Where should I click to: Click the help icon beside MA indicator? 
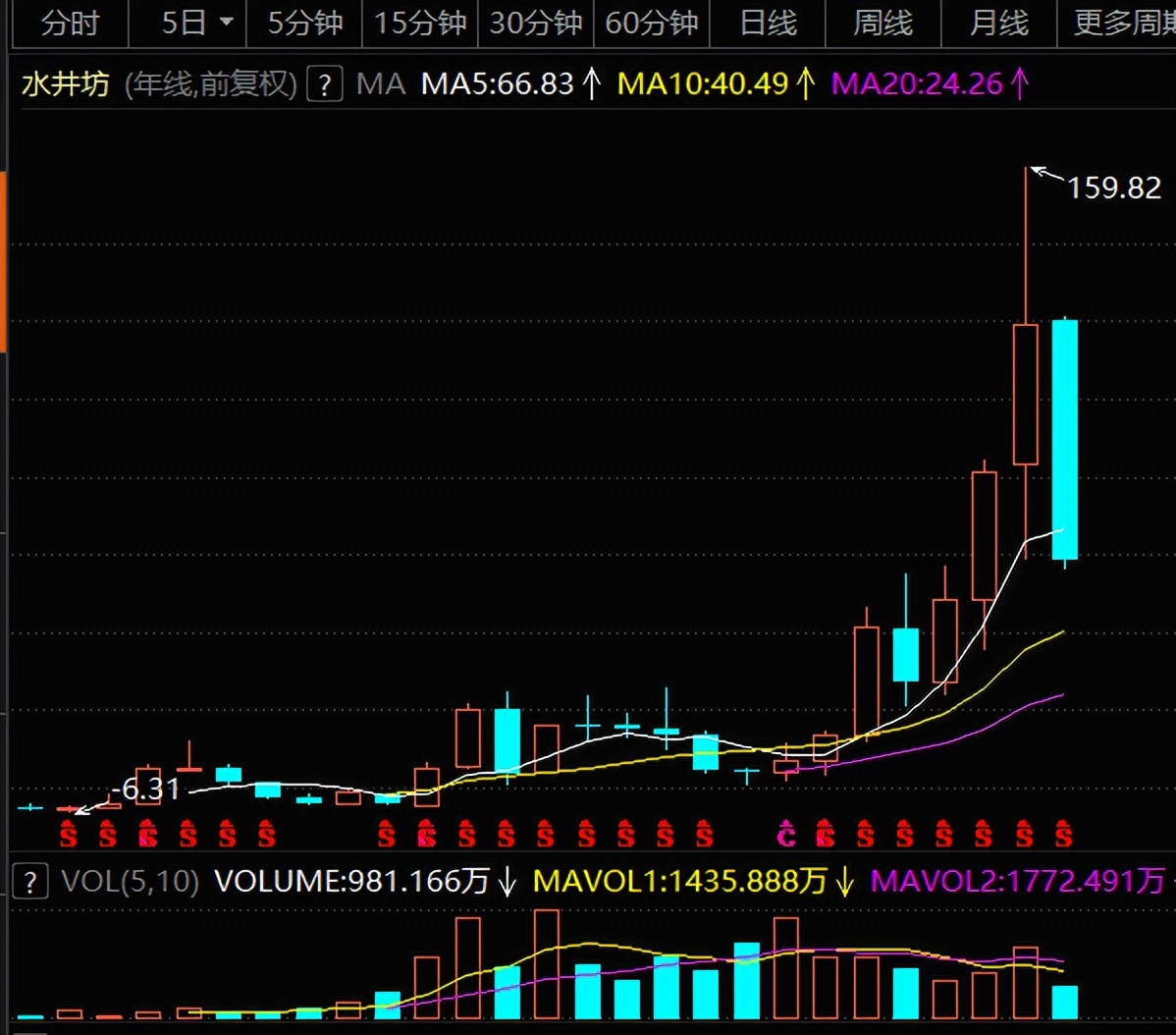click(324, 84)
